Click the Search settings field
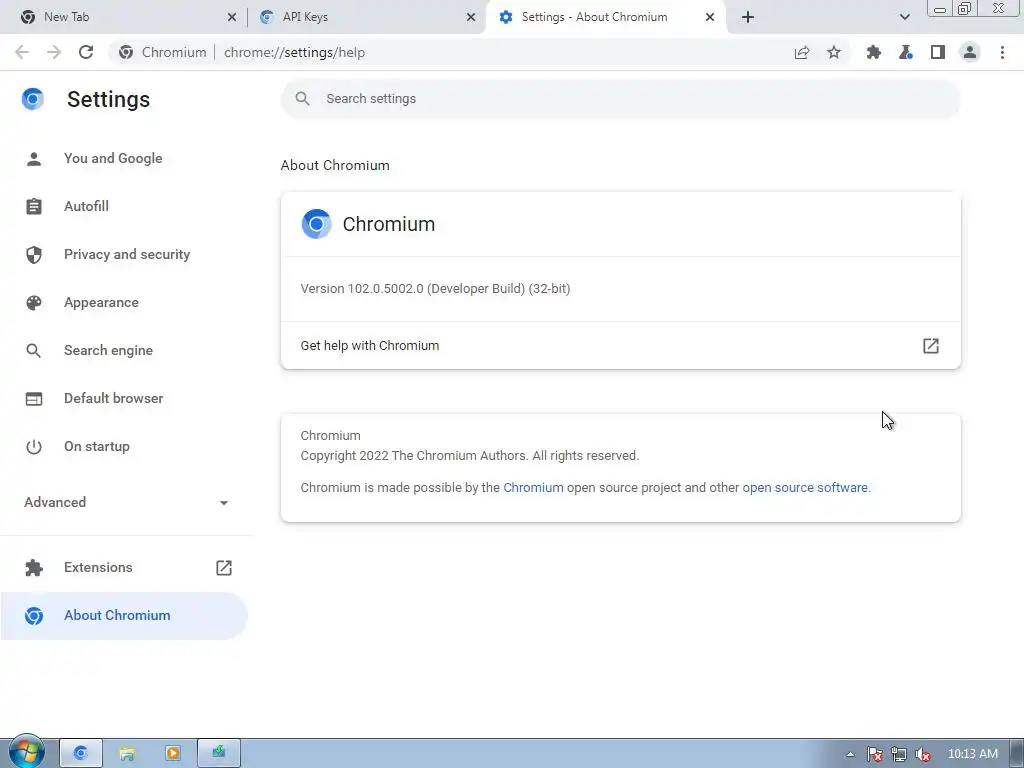 620,99
